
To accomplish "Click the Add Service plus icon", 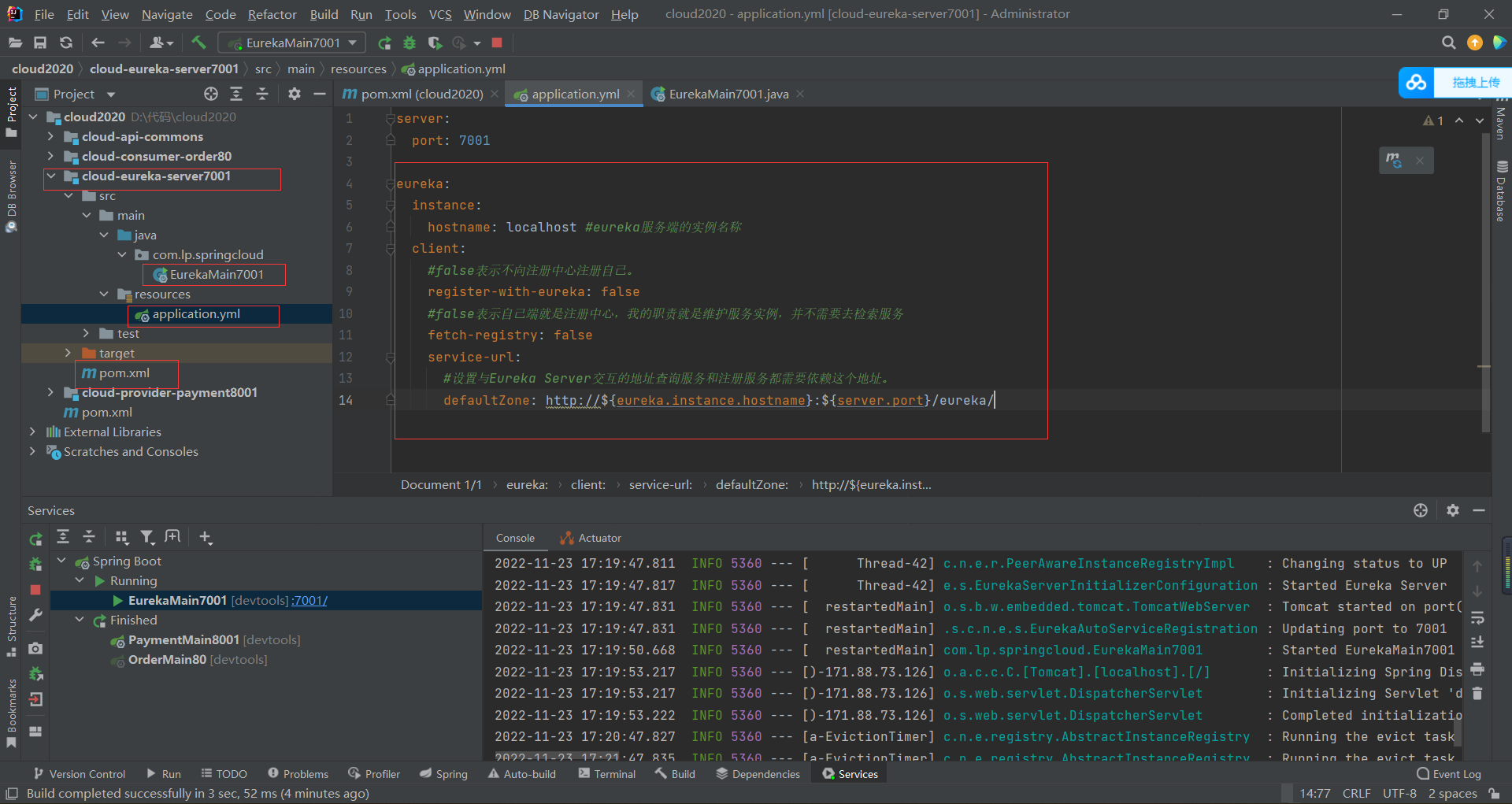I will click(x=206, y=537).
